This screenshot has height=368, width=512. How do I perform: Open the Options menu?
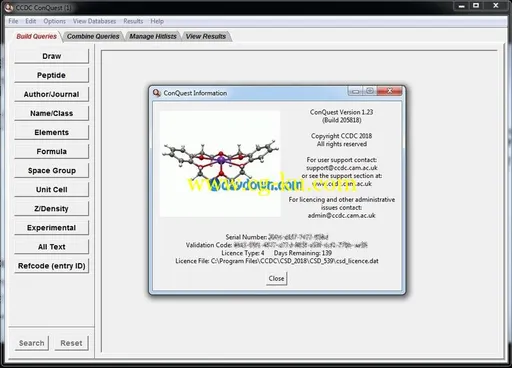point(54,21)
